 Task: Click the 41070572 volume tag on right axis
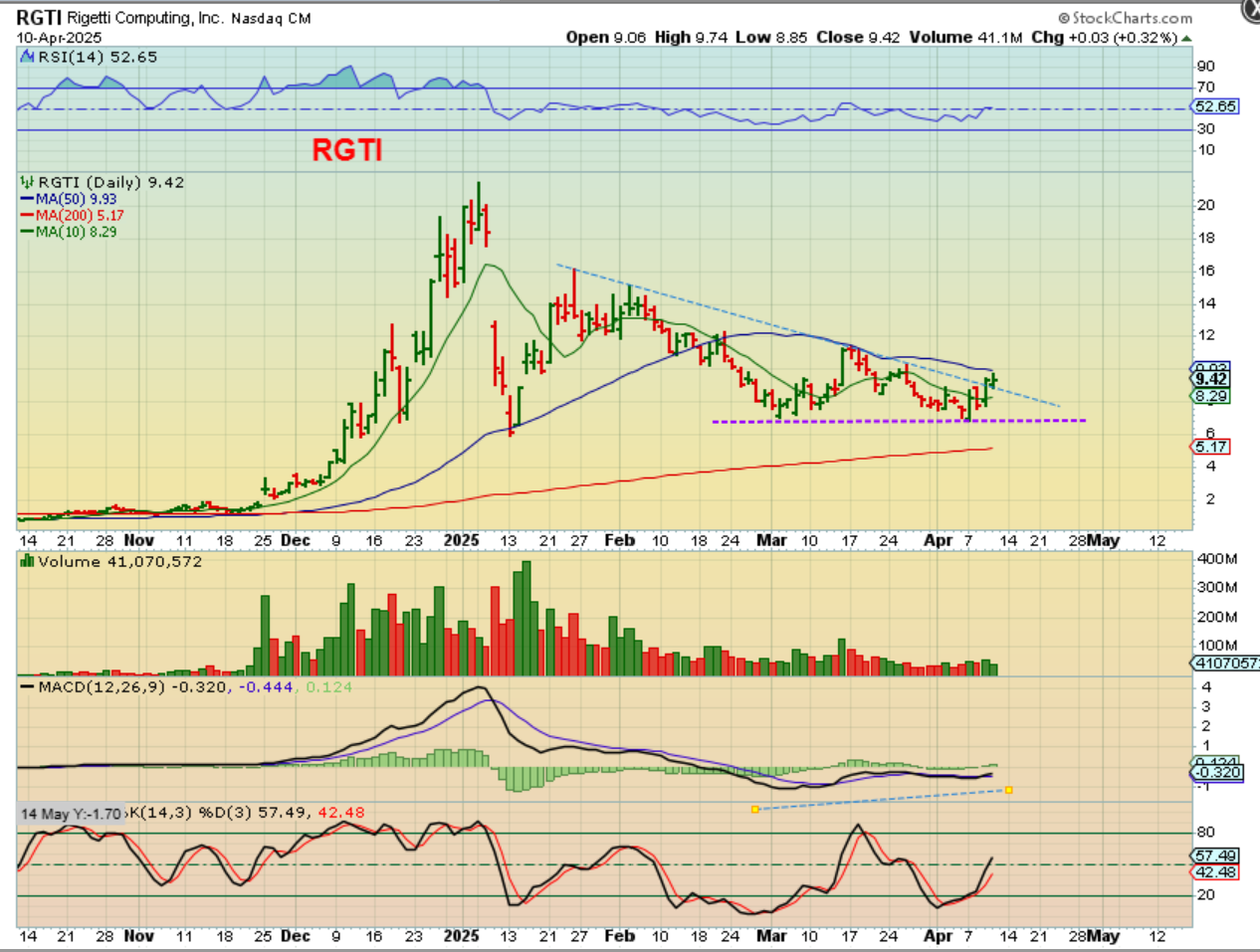click(x=1226, y=664)
